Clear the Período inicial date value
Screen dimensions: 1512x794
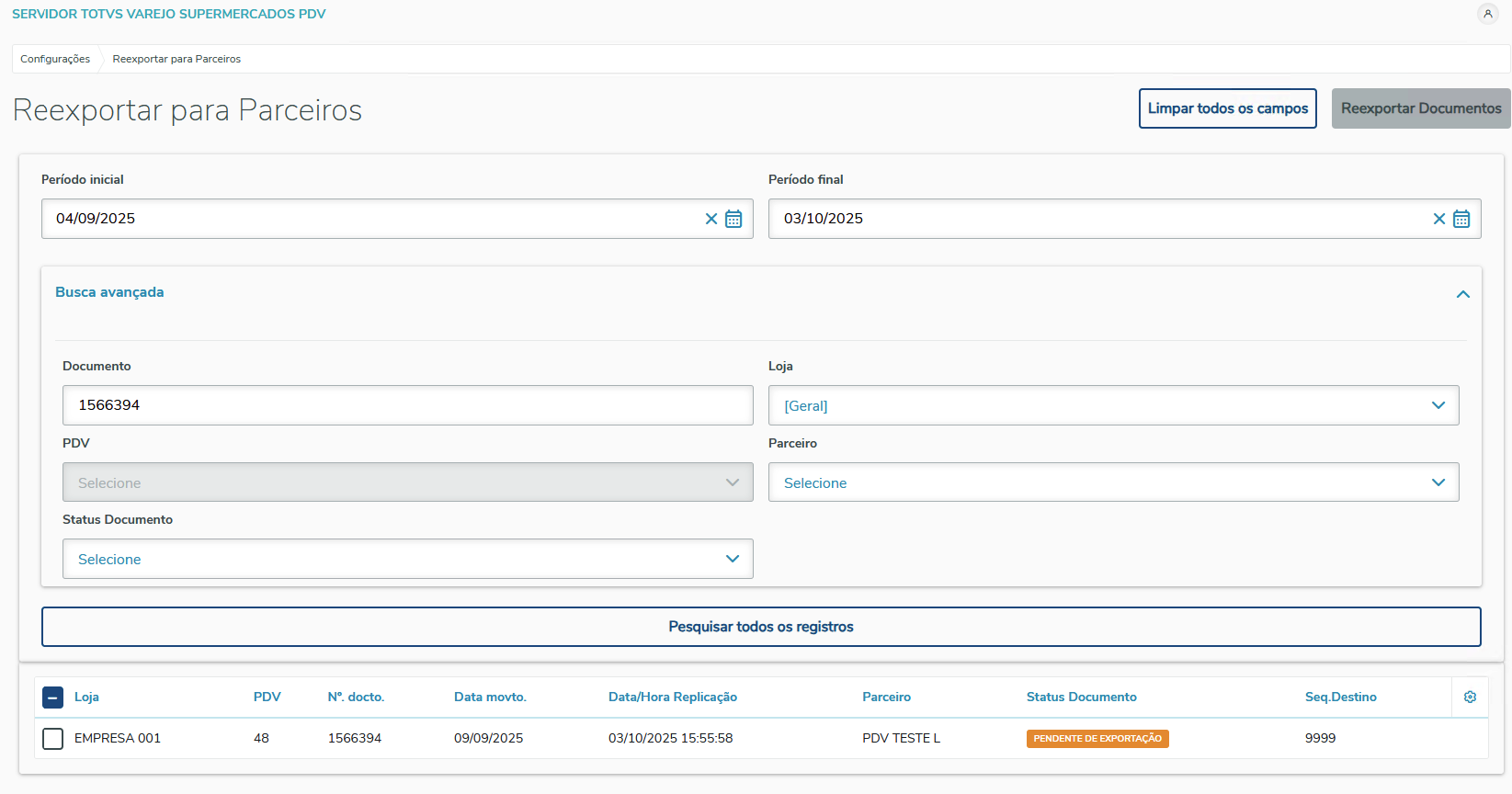point(711,219)
